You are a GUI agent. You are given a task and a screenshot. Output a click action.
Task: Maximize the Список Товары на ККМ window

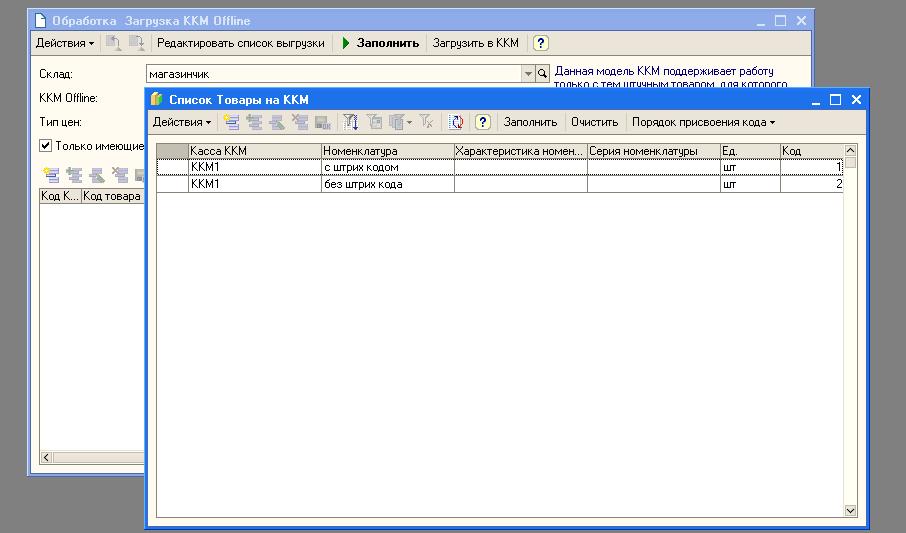[x=836, y=99]
